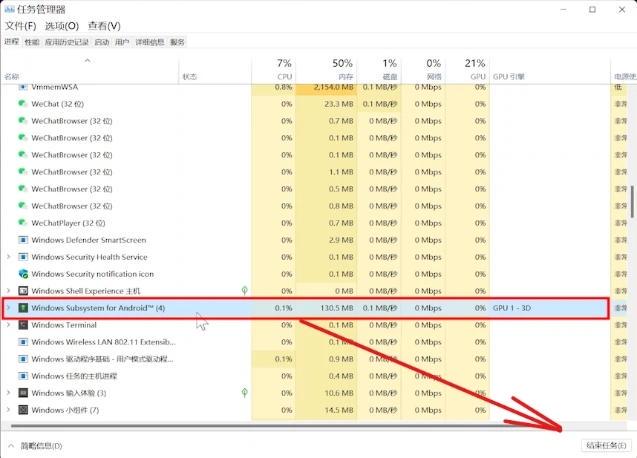Open the 选项(O) menu

(62, 26)
